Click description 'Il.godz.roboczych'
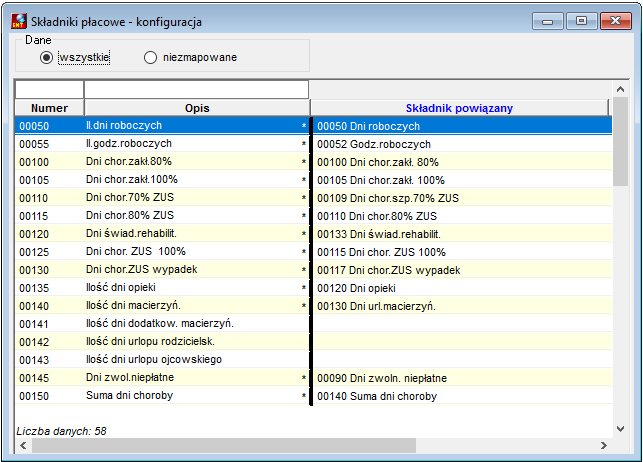Screen dimensions: 643x462 tap(129, 143)
